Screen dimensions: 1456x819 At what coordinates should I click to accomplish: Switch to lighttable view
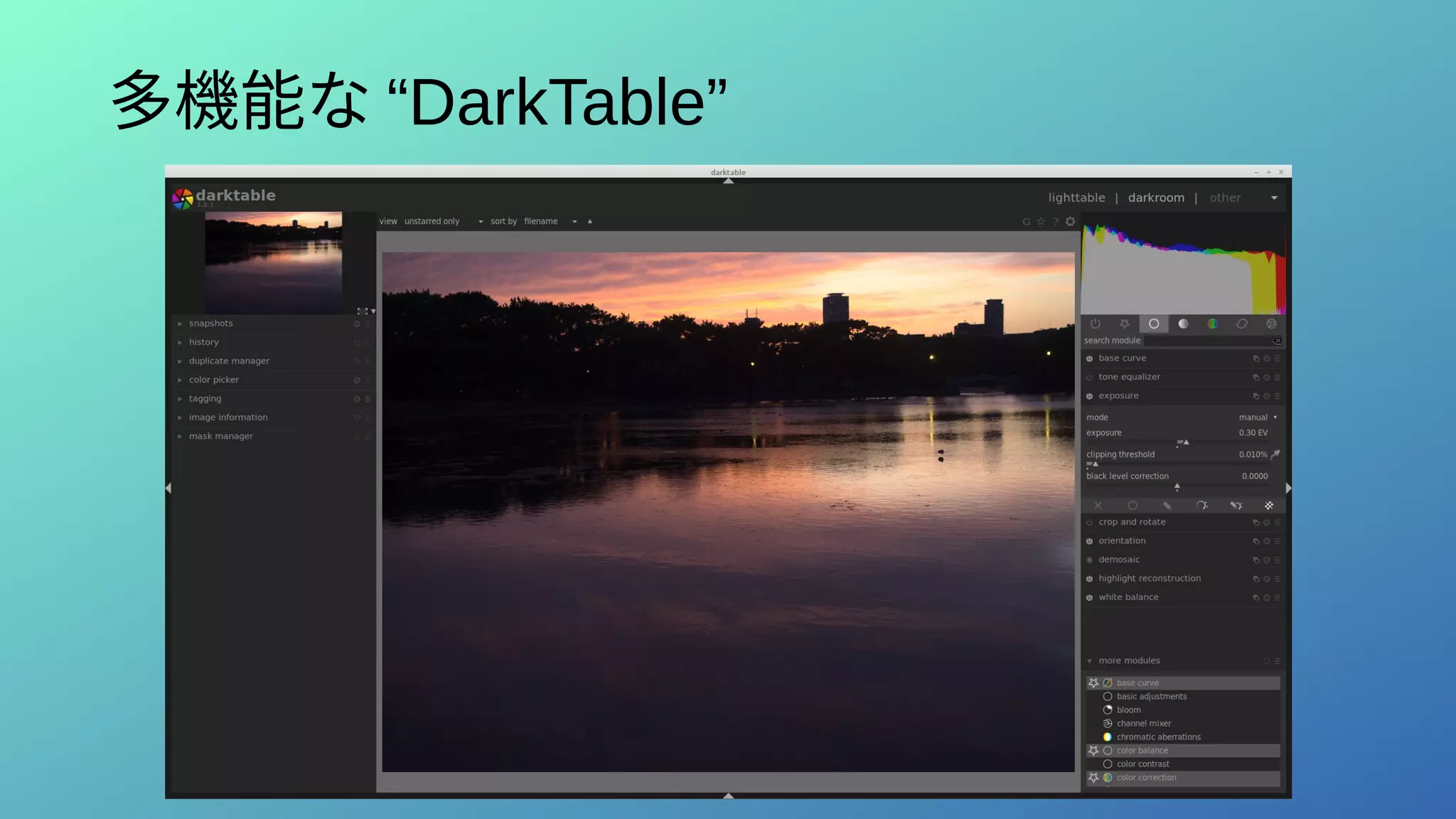1076,198
